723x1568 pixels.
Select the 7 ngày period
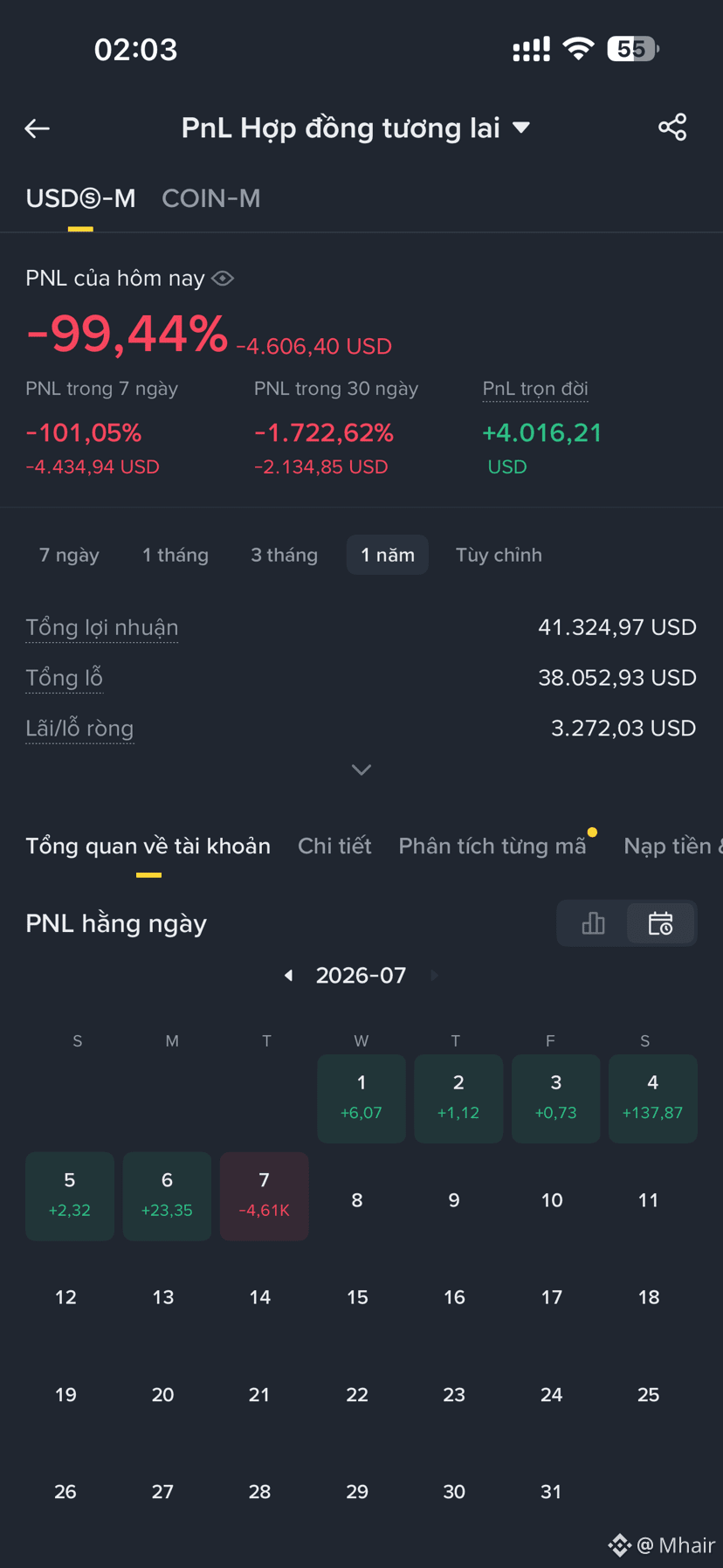[69, 555]
